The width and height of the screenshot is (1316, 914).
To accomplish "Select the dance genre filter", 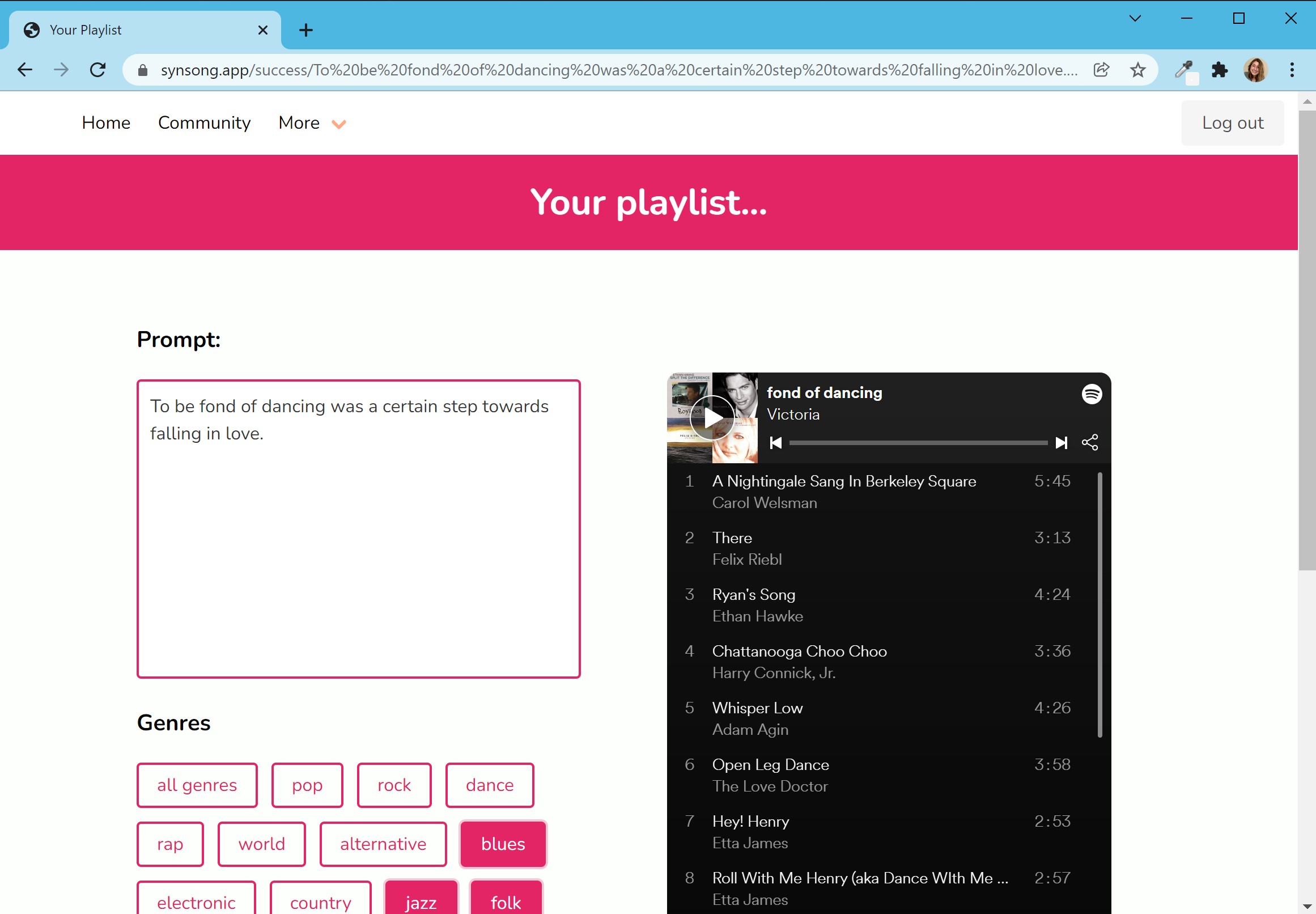I will pyautogui.click(x=490, y=785).
